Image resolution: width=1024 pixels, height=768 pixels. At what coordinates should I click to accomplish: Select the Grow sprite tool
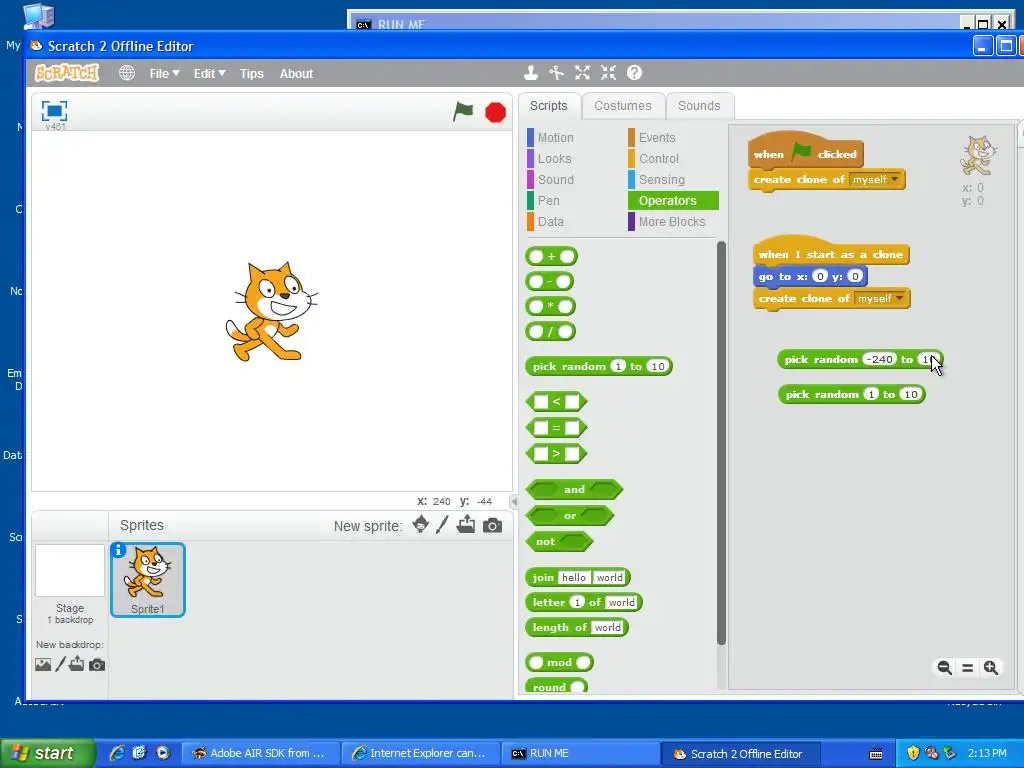click(583, 73)
